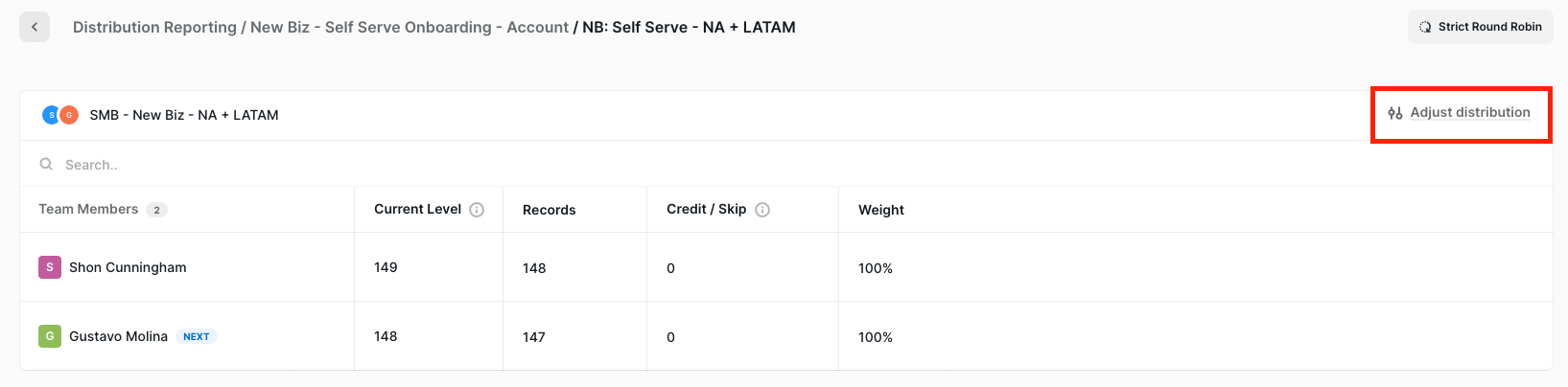Go back using the chevron button
The width and height of the screenshot is (1568, 387).
coord(35,27)
